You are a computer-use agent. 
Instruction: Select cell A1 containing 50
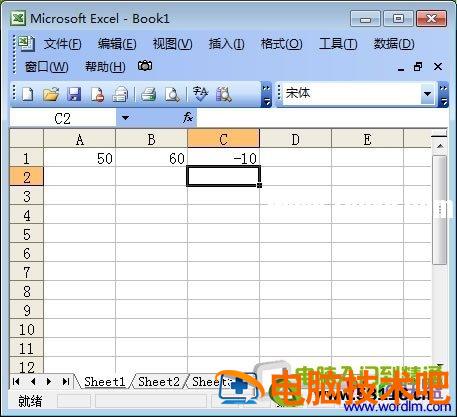(x=80, y=158)
